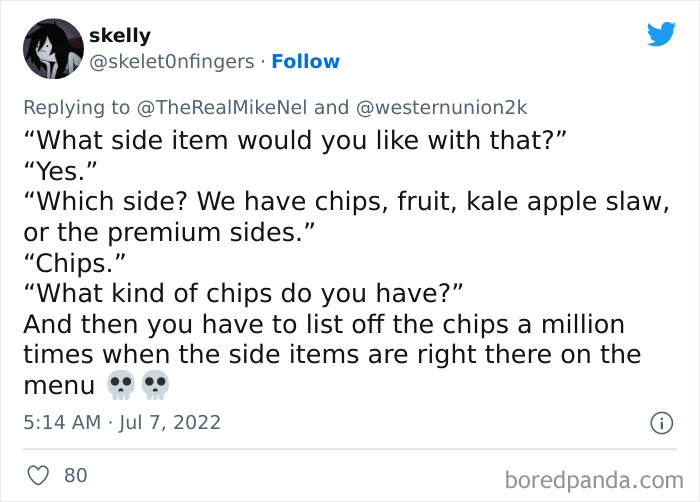Open skelly's profile picture
The height and width of the screenshot is (502, 700).
tap(52, 49)
